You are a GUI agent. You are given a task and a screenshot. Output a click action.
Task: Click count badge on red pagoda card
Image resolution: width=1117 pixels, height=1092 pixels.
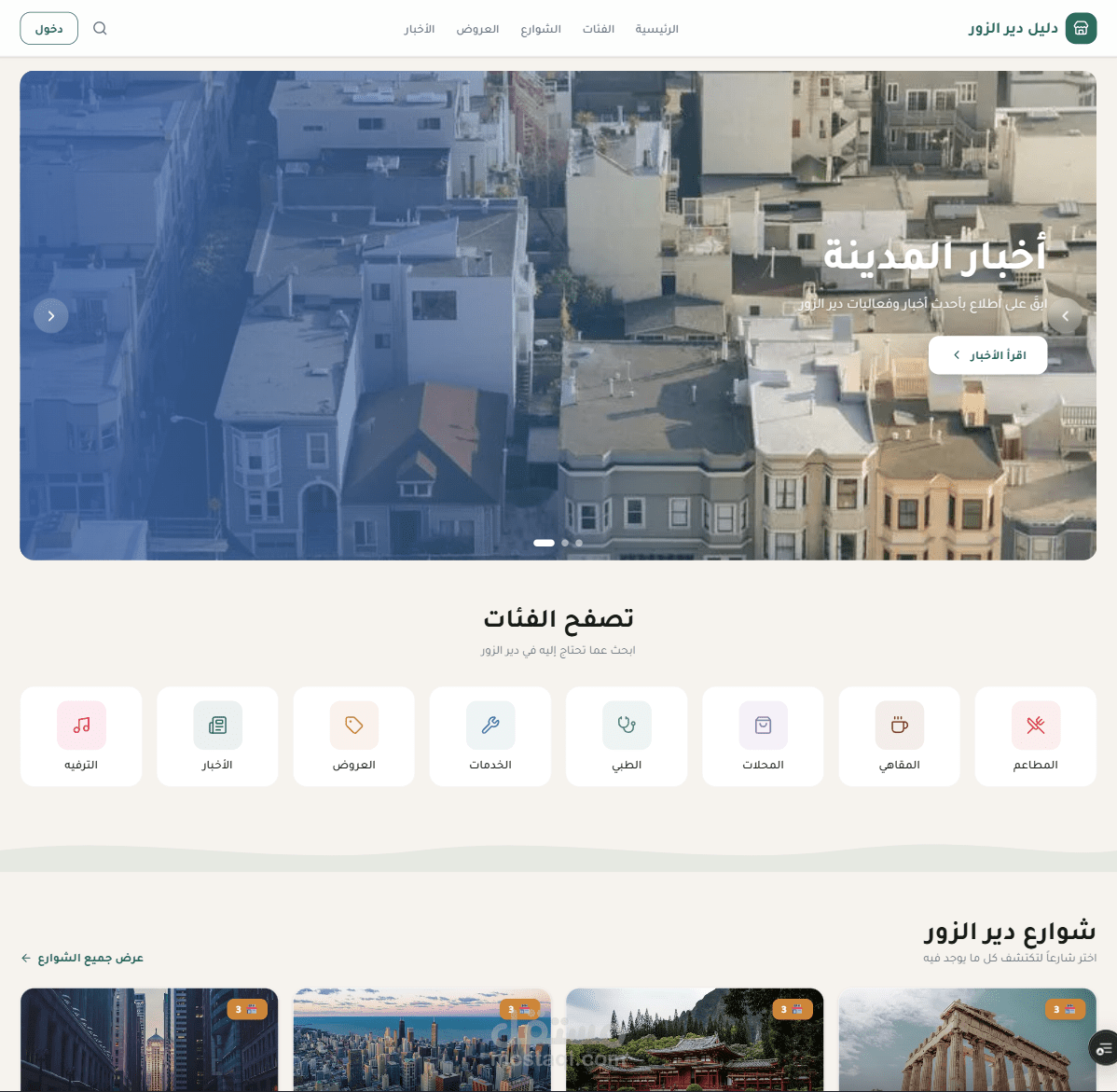(793, 1009)
